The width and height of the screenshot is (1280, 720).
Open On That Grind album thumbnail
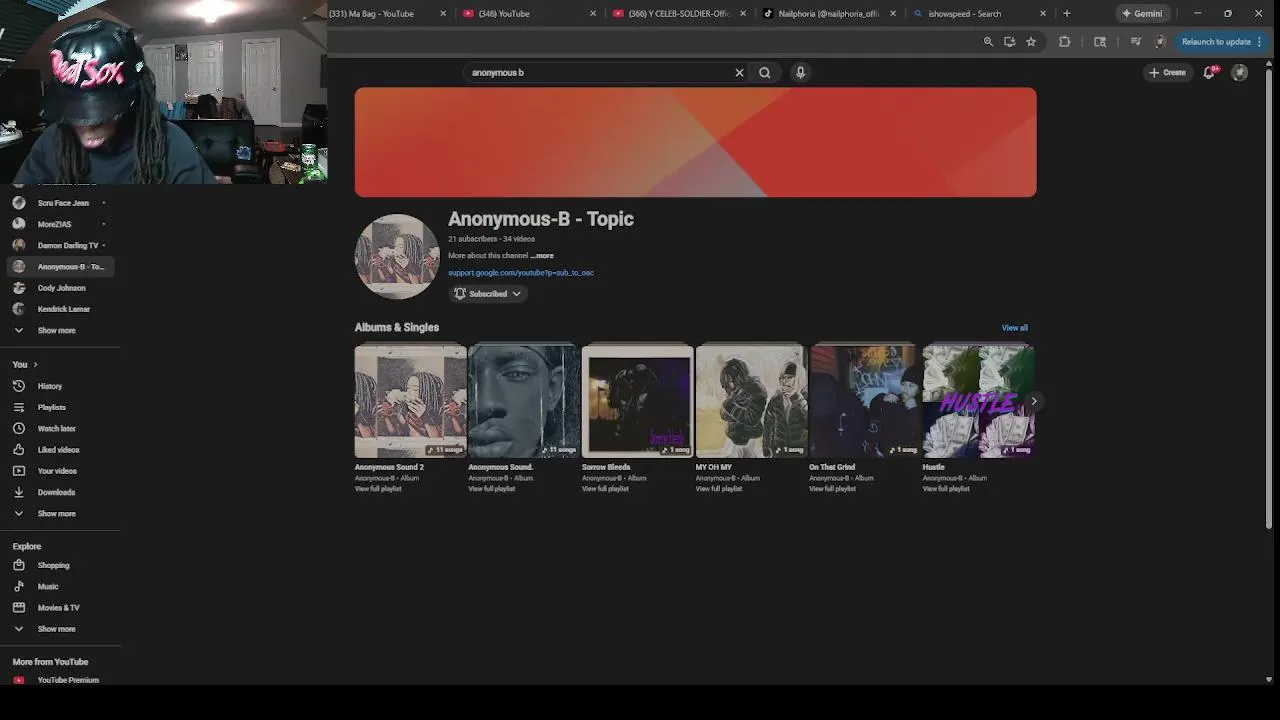click(864, 401)
